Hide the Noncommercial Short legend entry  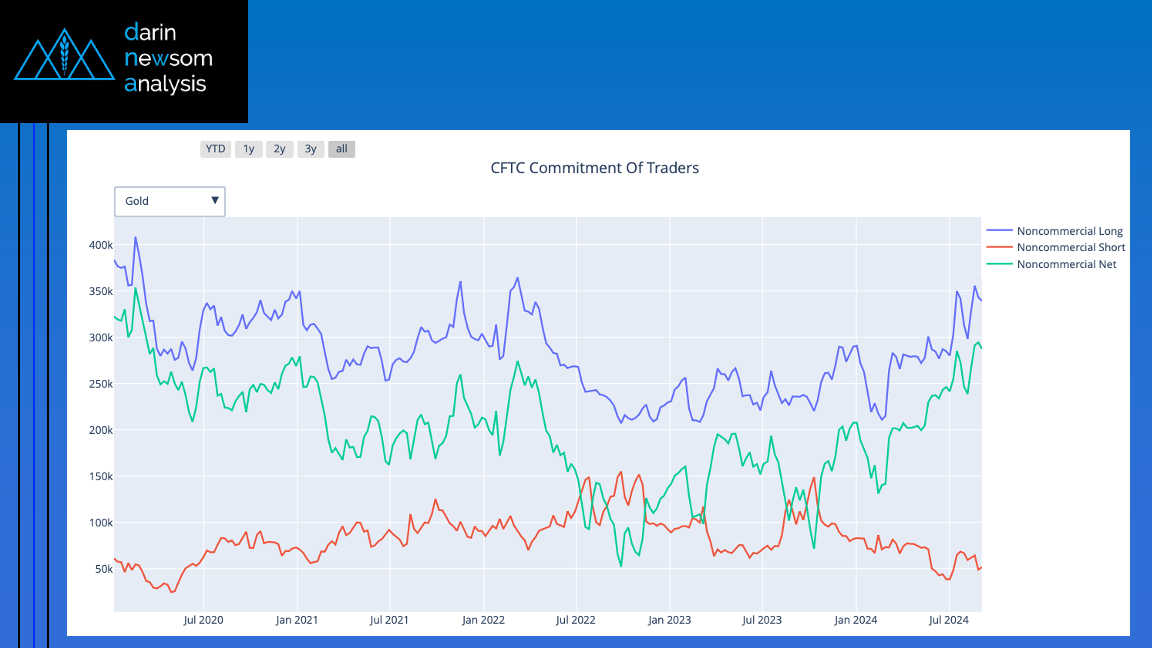pos(1070,247)
